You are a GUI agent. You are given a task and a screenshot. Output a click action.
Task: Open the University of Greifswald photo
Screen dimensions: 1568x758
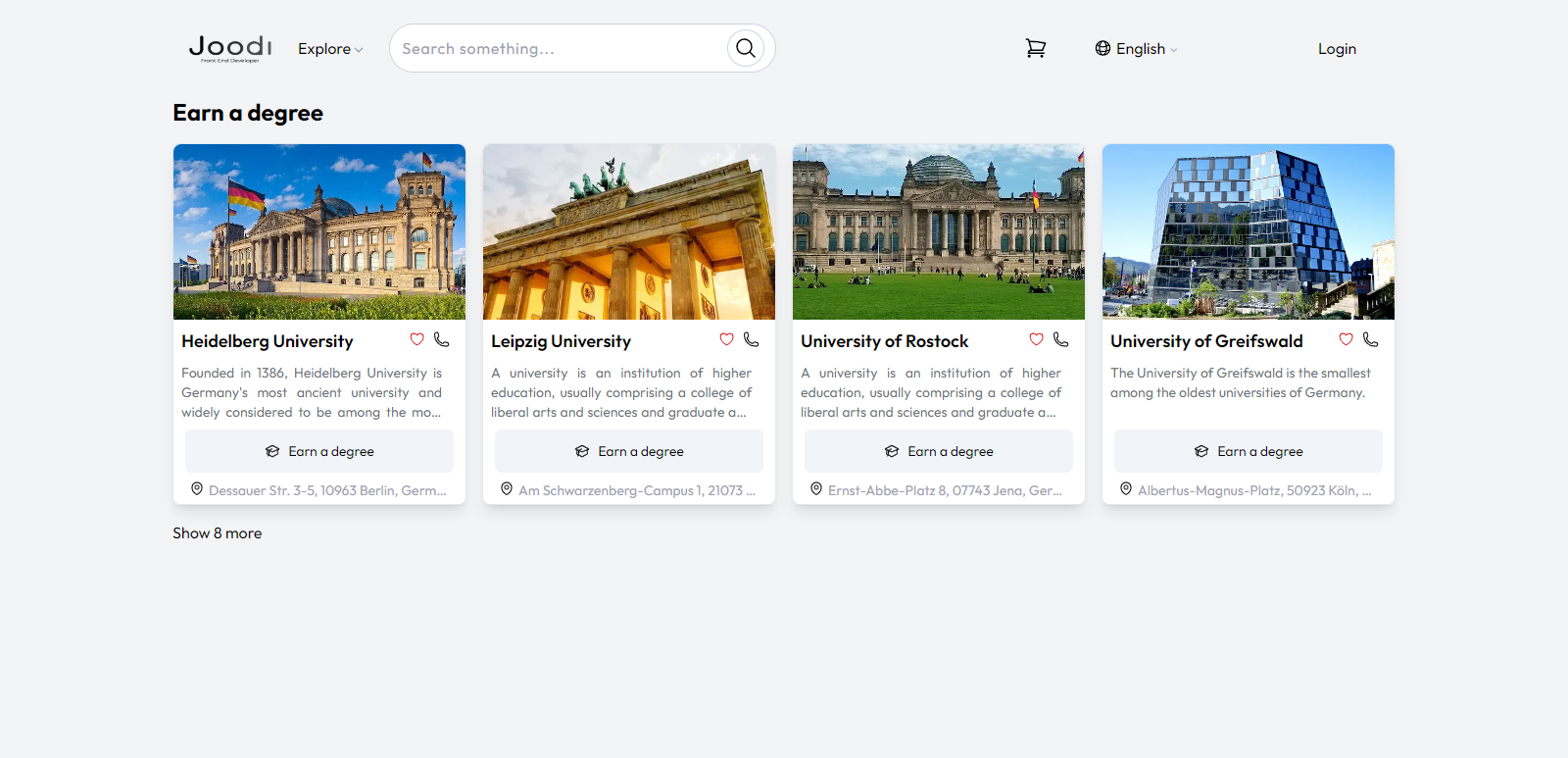[x=1249, y=231]
